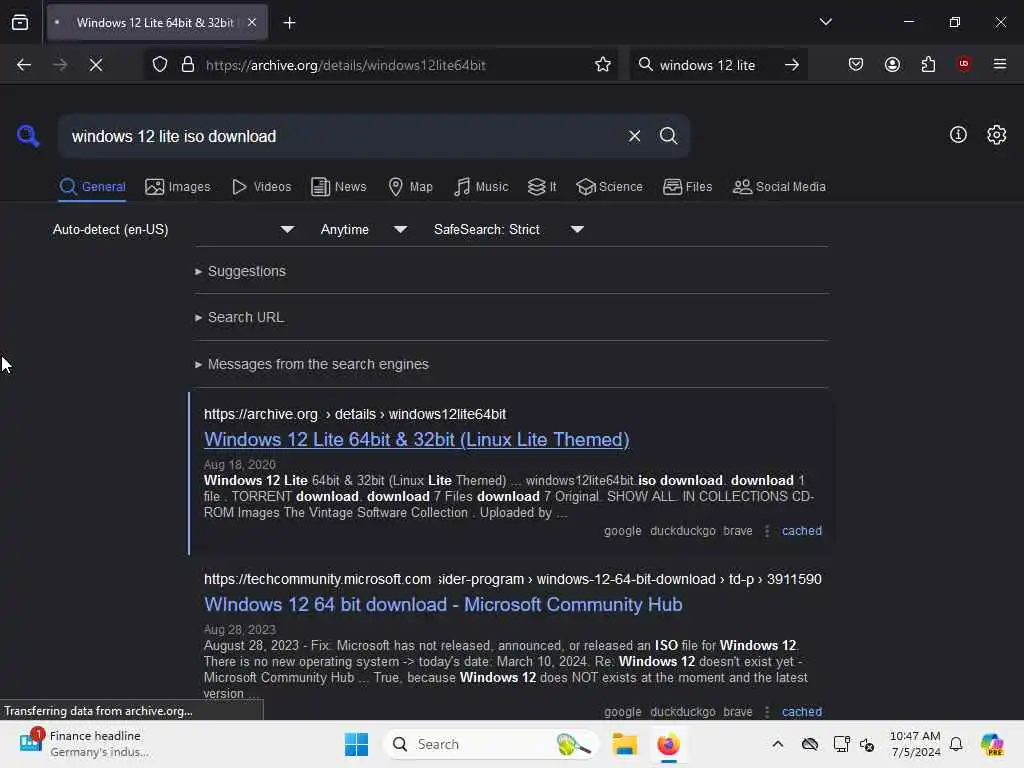This screenshot has width=1024, height=768.
Task: Submit browser search with arrow icon
Action: [x=792, y=65]
